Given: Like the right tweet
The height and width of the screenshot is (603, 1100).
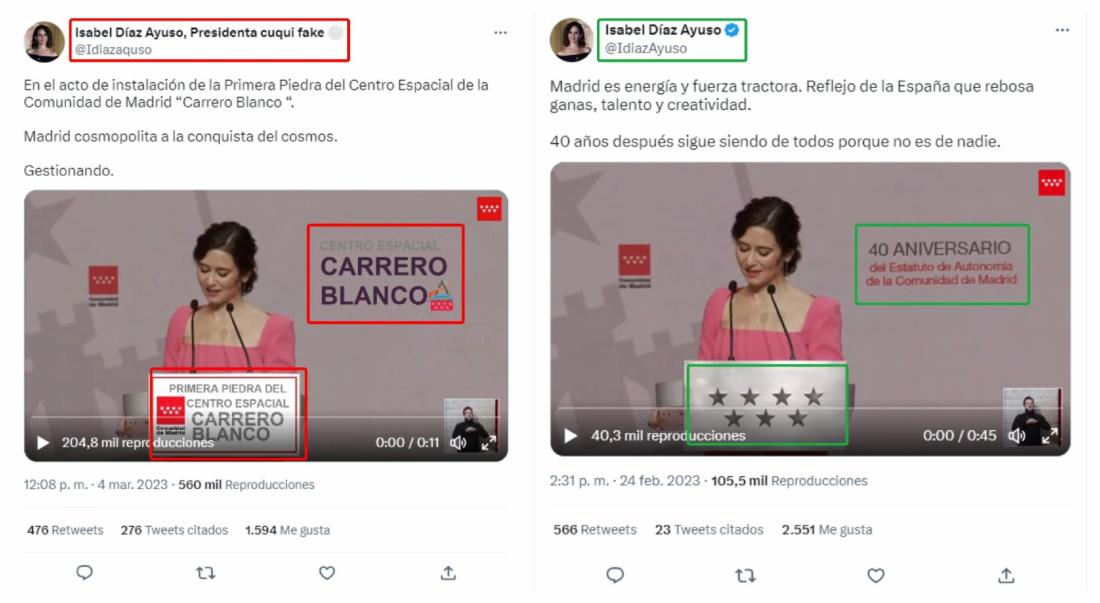Looking at the screenshot, I should pos(876,575).
